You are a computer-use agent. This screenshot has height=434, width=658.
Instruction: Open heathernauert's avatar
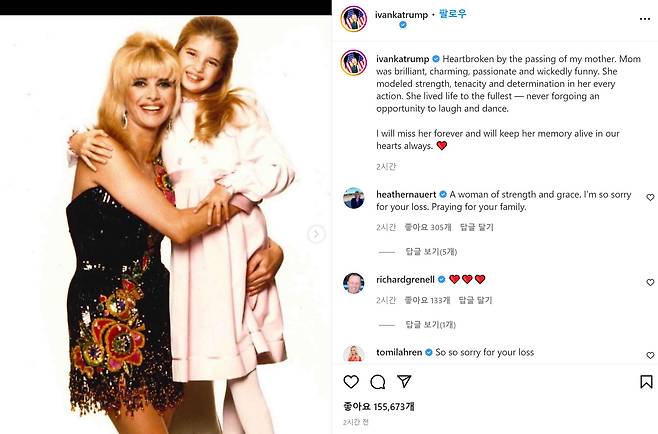354,198
